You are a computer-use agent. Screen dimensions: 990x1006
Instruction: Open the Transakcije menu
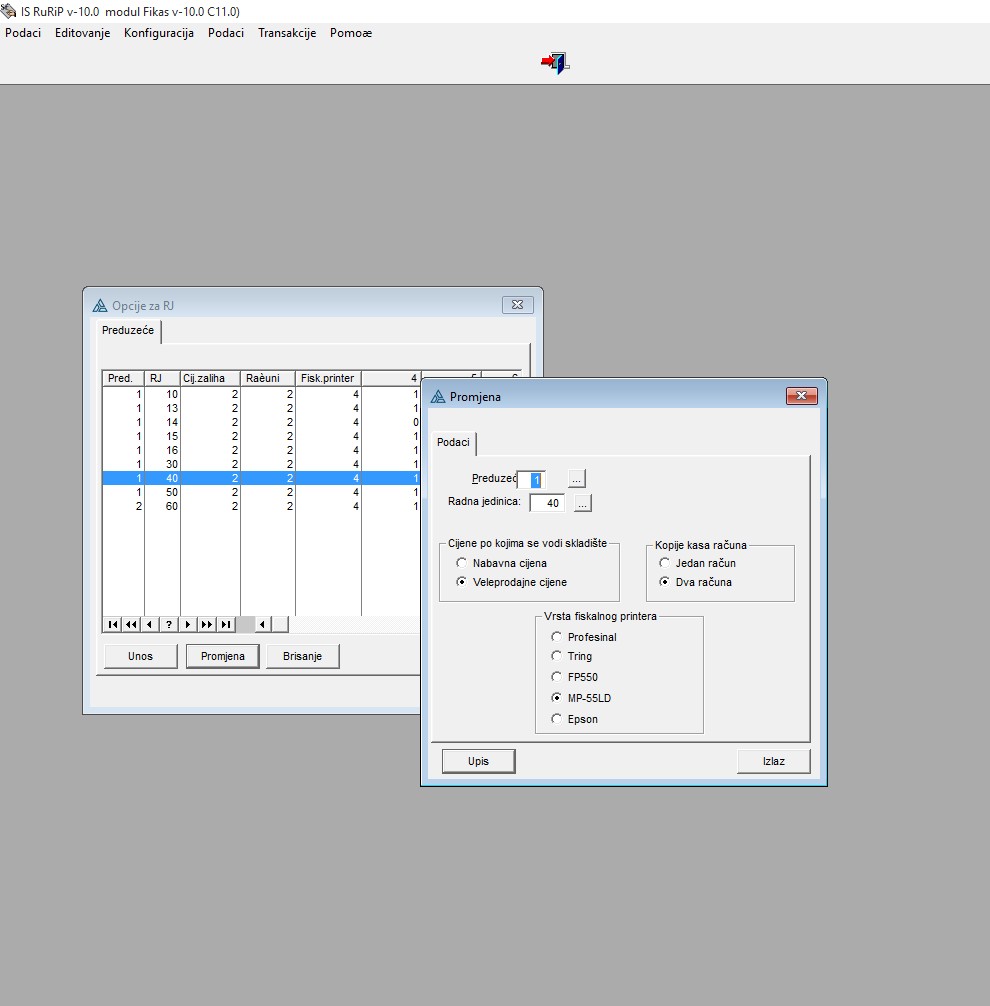click(x=286, y=33)
